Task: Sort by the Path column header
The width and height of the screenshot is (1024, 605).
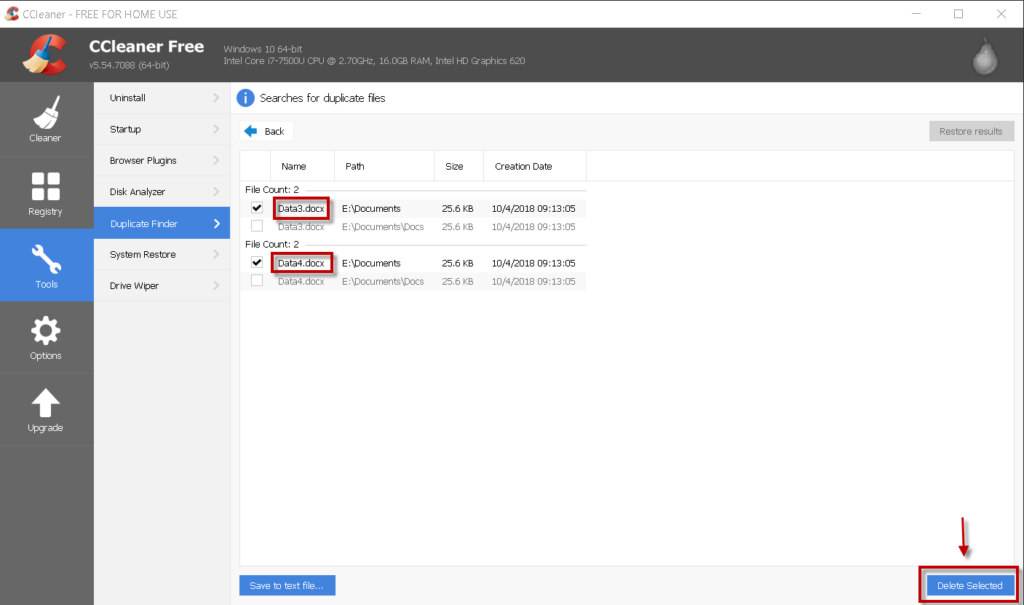Action: tap(384, 166)
